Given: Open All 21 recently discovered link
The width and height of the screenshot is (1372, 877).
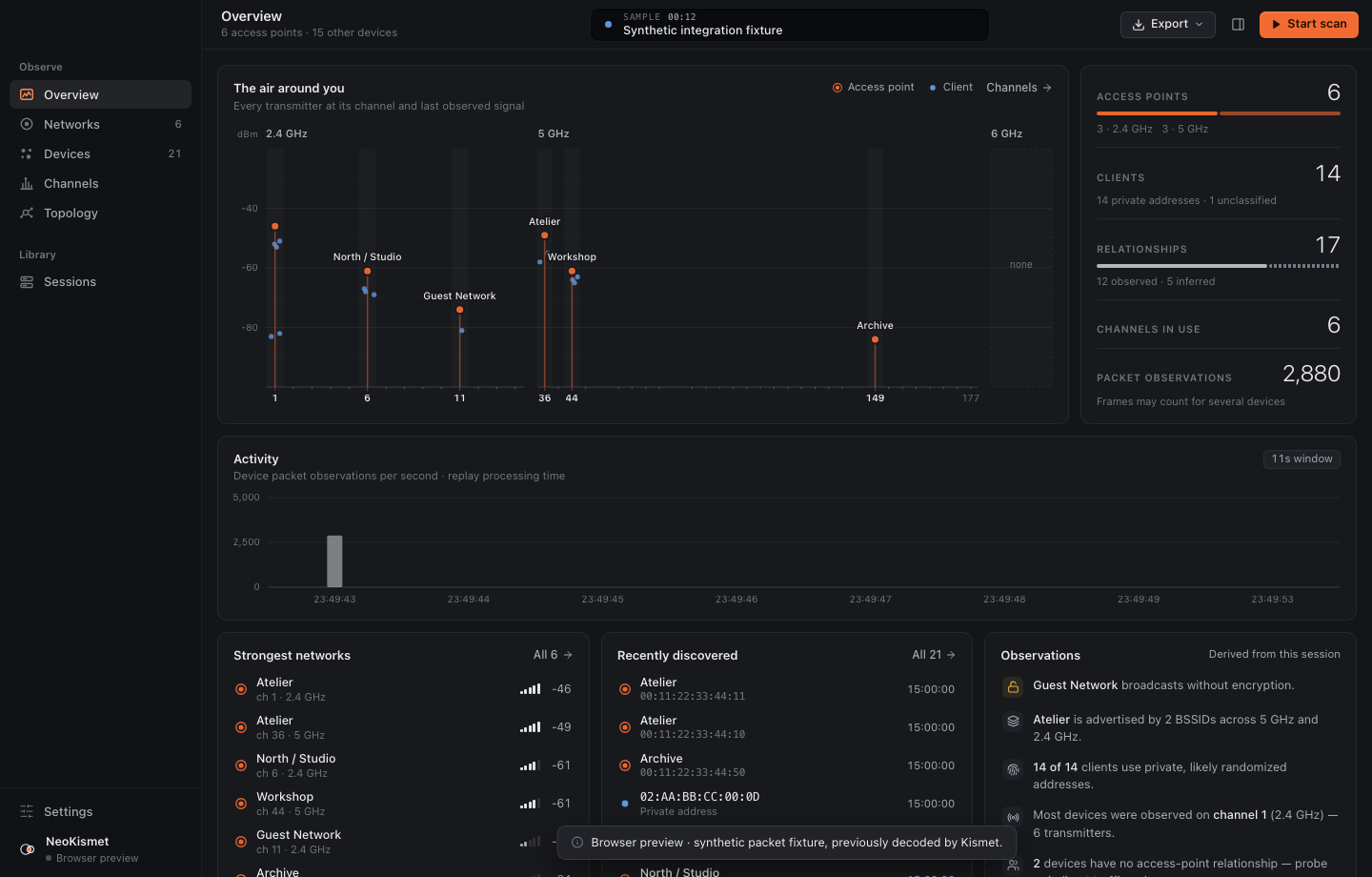Looking at the screenshot, I should [934, 655].
